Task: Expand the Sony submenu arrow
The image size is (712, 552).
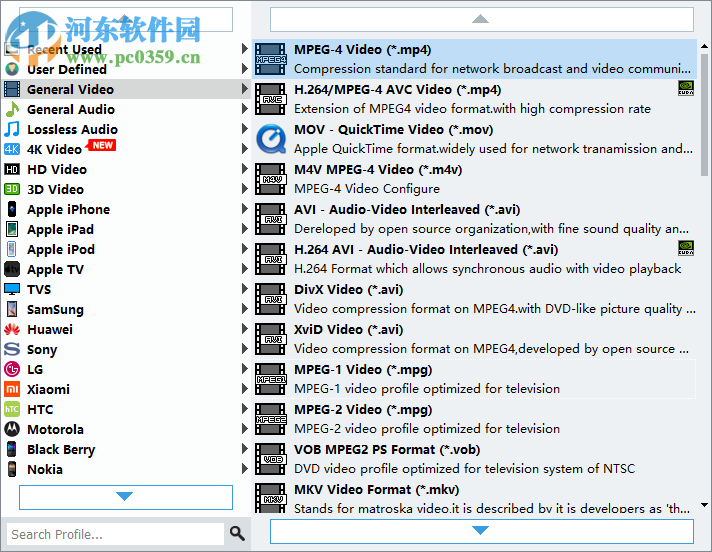Action: point(245,349)
